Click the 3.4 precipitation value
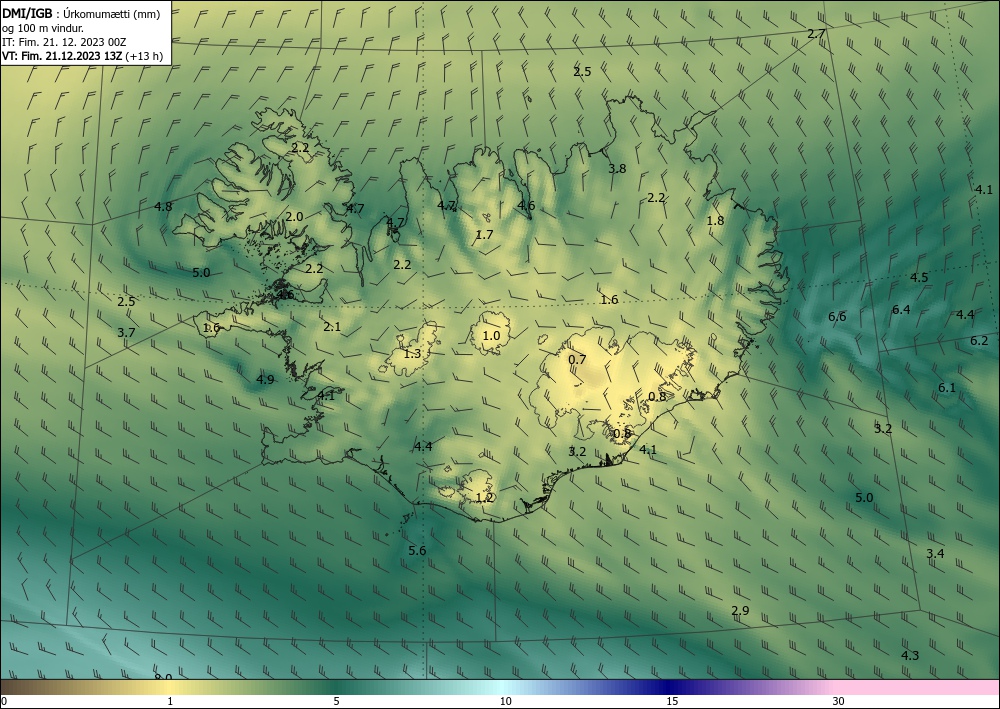This screenshot has height=709, width=1000. pyautogui.click(x=935, y=553)
